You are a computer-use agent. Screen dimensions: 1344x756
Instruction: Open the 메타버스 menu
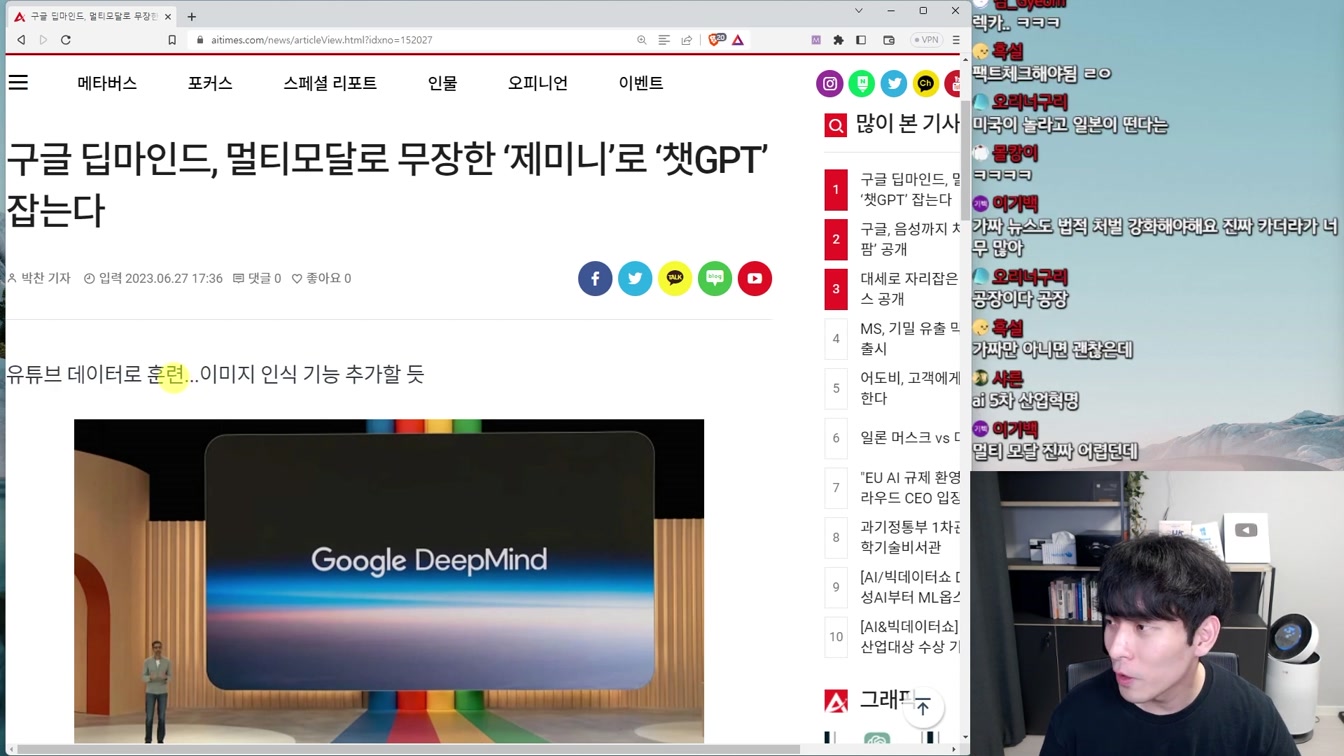coord(107,83)
